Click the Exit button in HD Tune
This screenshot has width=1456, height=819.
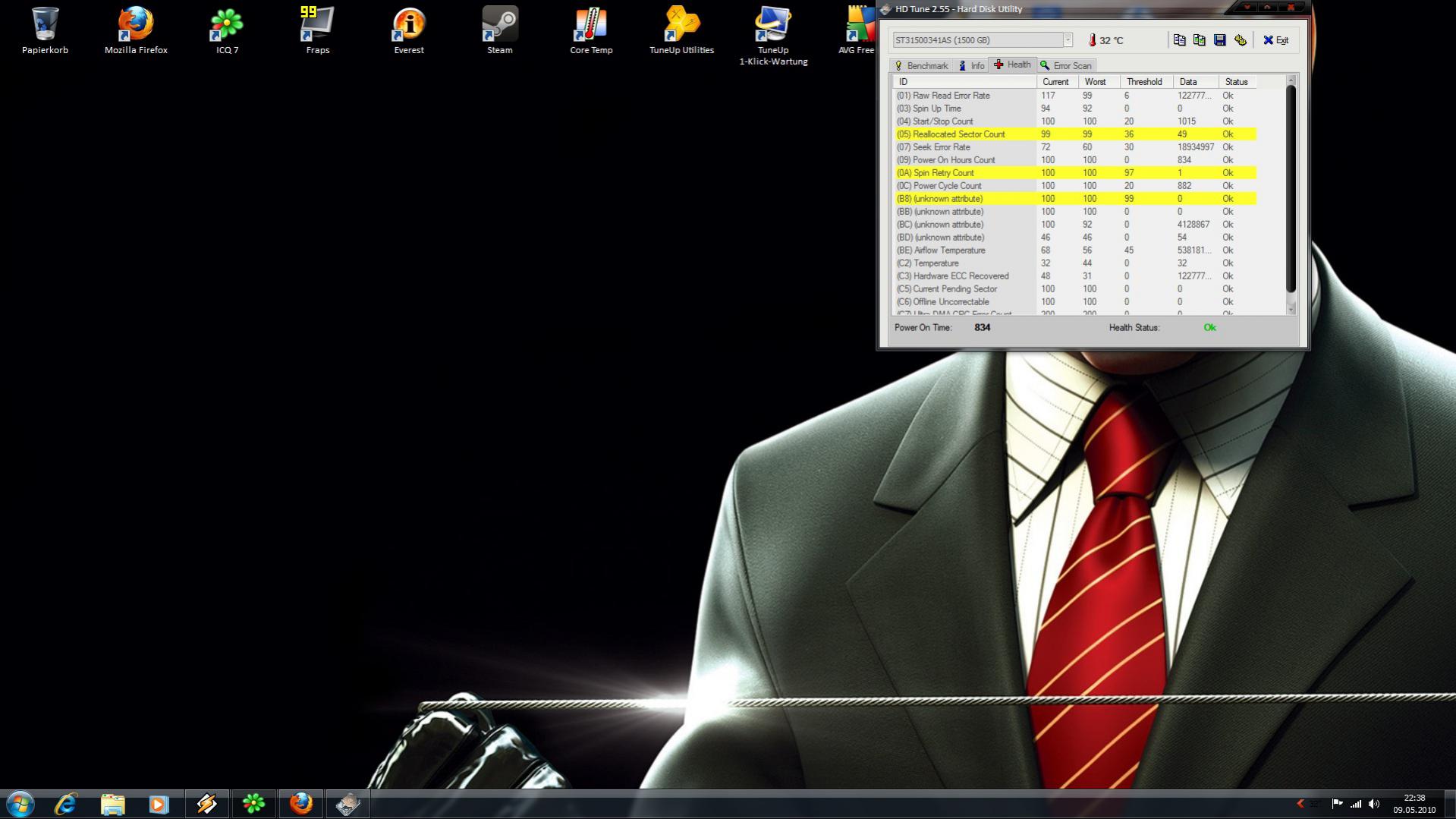1276,40
